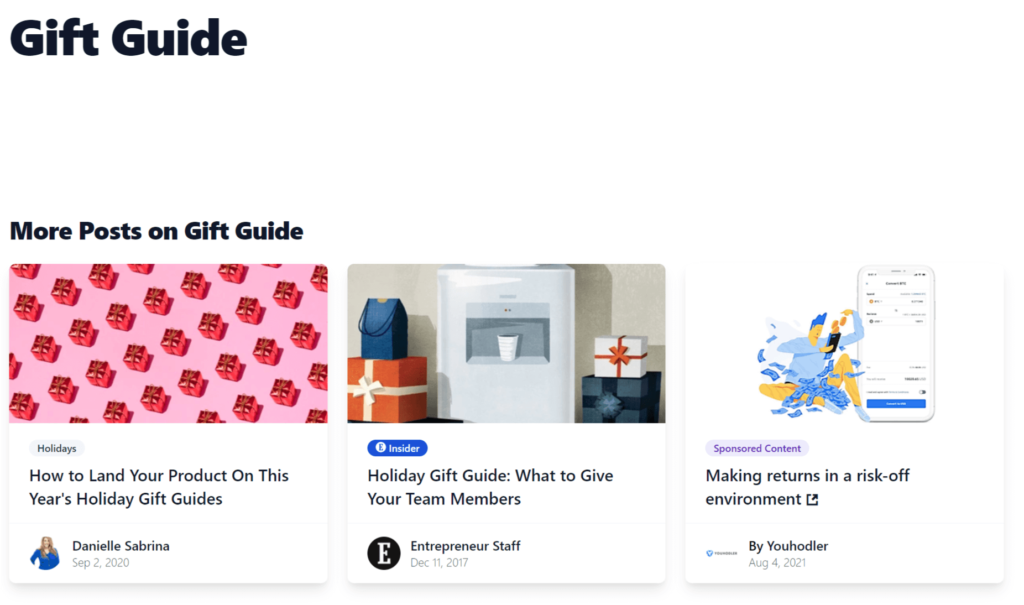Click the 'Gift Guide' page heading

click(x=128, y=39)
